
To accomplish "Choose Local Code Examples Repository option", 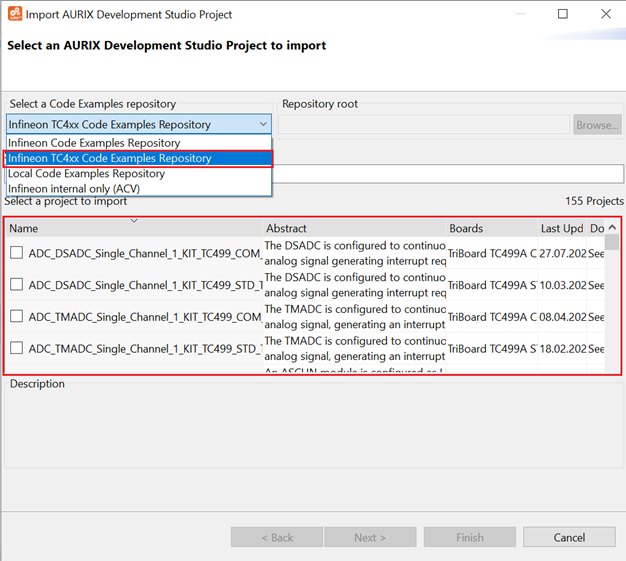I will coord(139,174).
